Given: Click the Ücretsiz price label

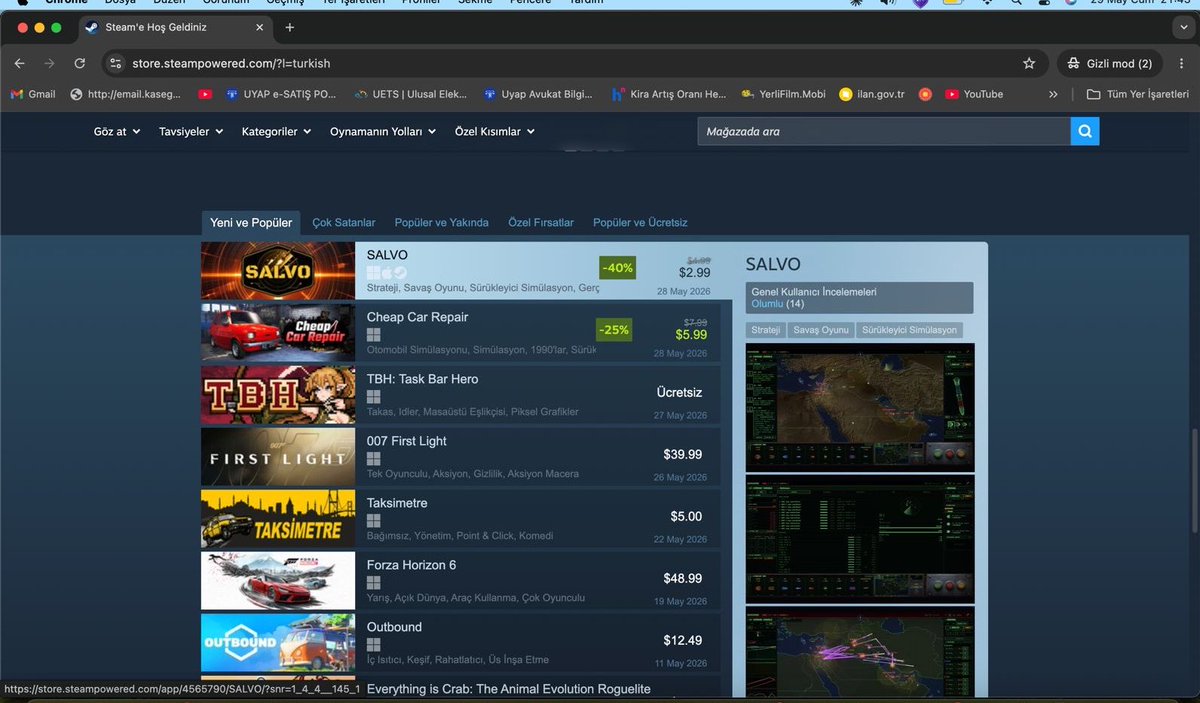Looking at the screenshot, I should click(679, 393).
